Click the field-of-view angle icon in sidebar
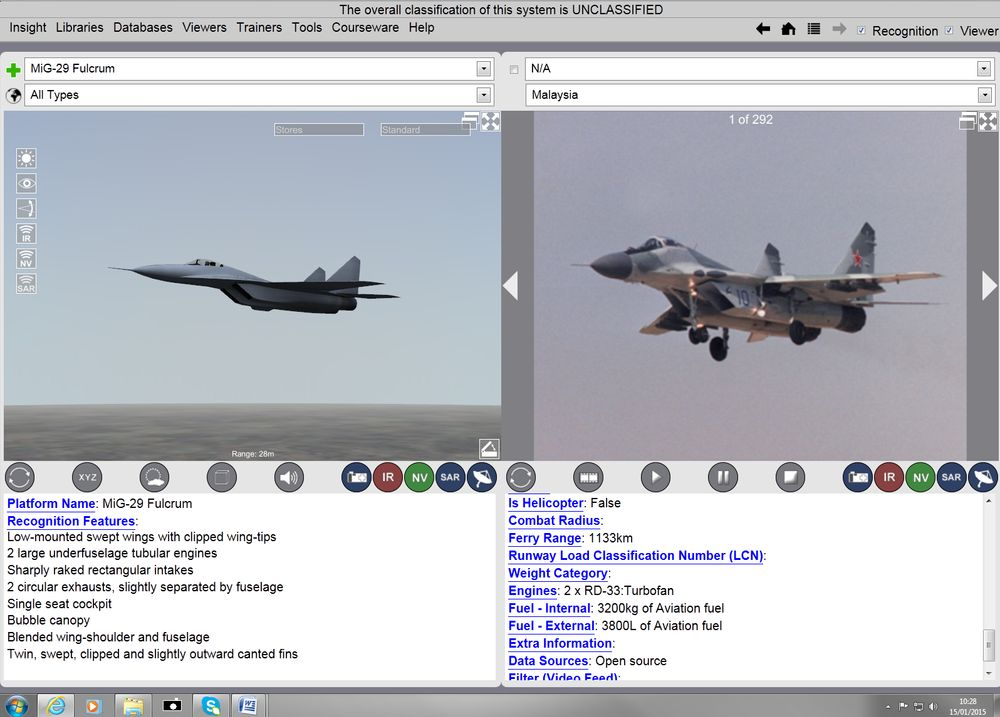 click(x=26, y=209)
